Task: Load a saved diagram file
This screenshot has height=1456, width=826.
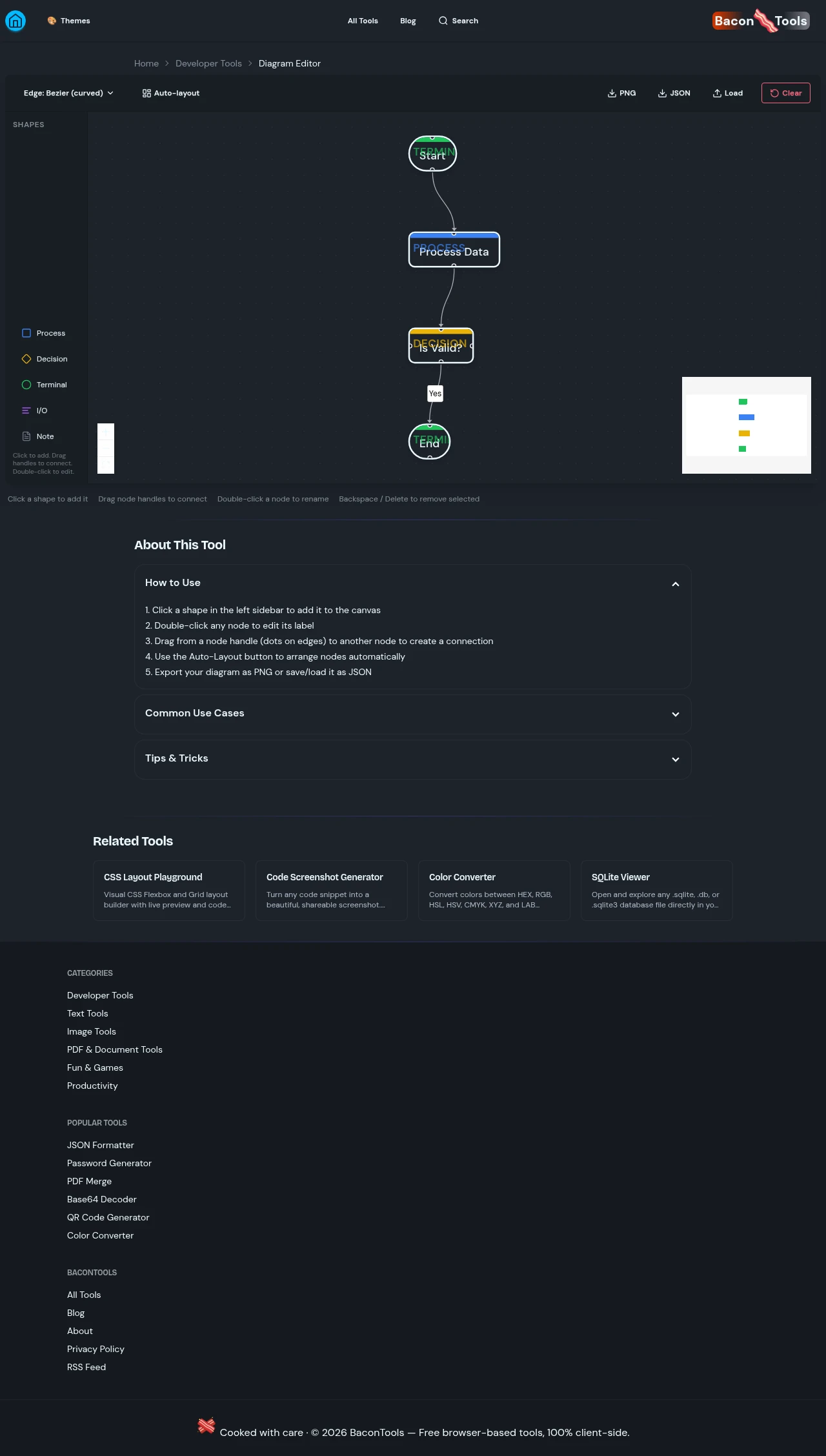Action: (727, 93)
